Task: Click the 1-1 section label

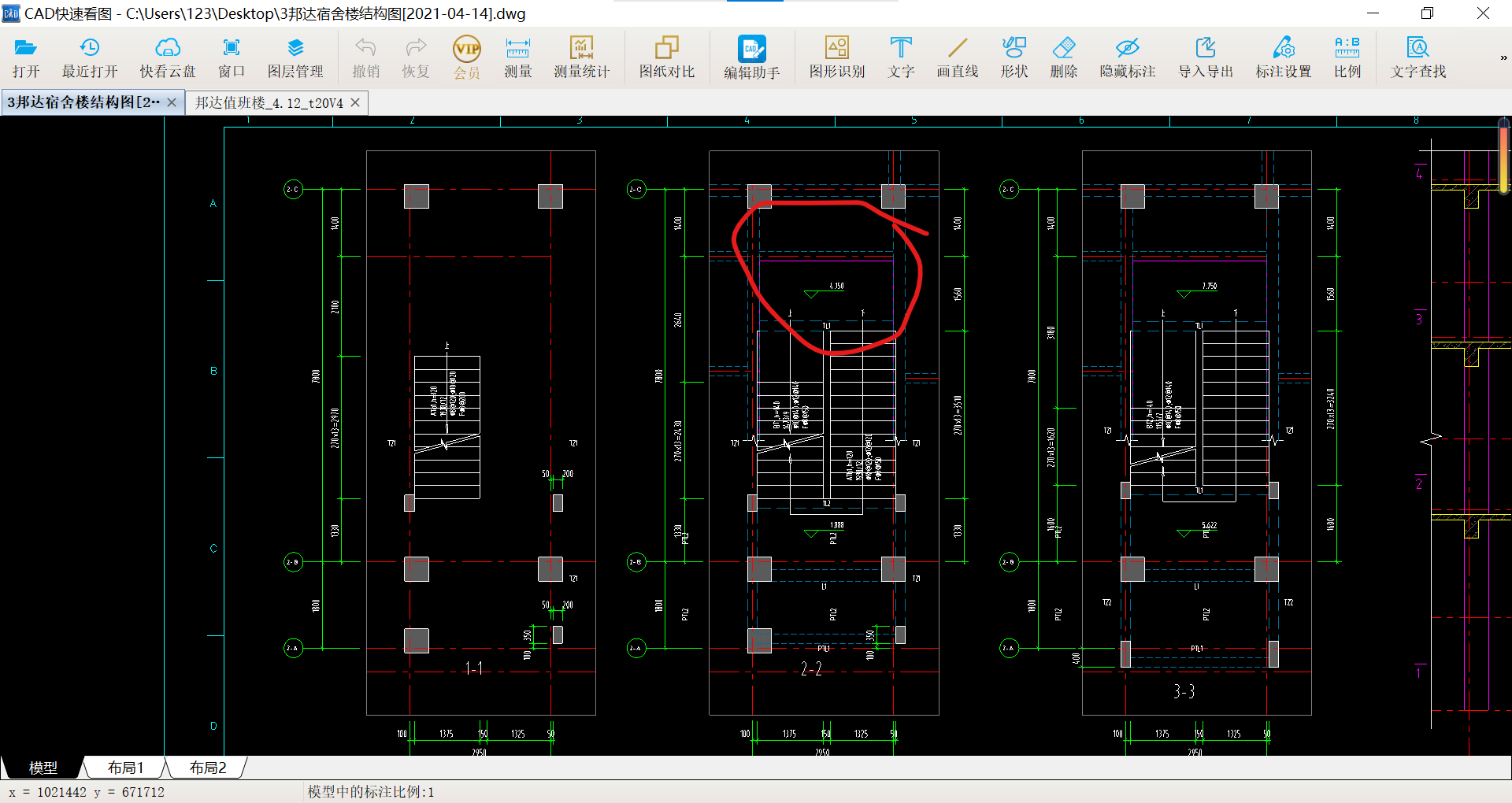Action: [x=474, y=668]
